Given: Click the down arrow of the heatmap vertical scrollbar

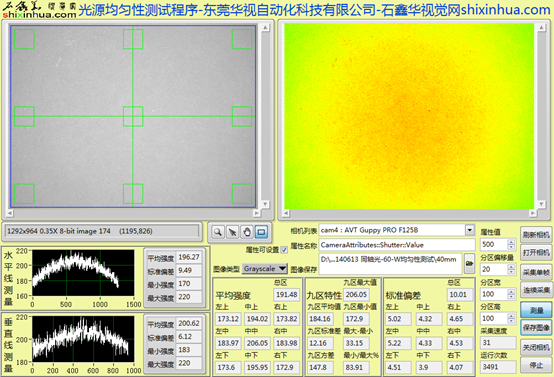Looking at the screenshot, I should pyautogui.click(x=541, y=204).
